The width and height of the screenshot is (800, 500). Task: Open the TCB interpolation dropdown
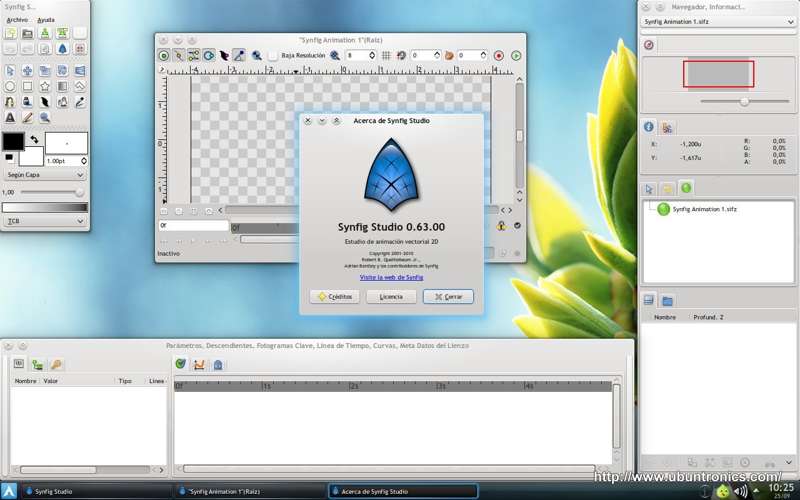click(x=44, y=221)
